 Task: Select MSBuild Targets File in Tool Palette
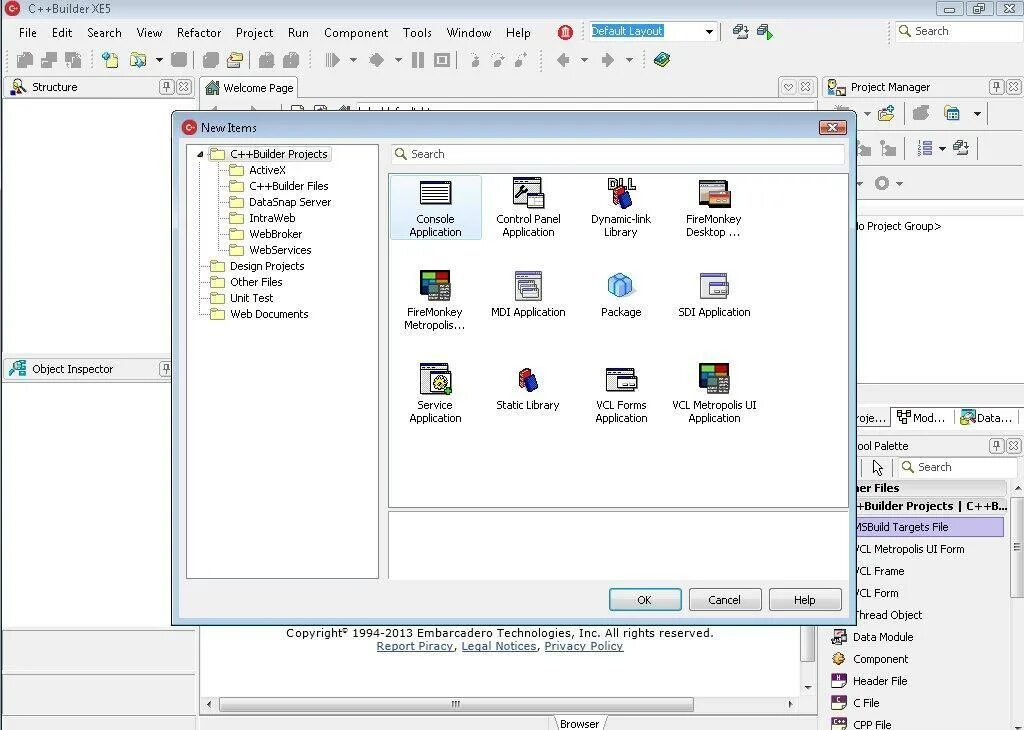click(930, 527)
